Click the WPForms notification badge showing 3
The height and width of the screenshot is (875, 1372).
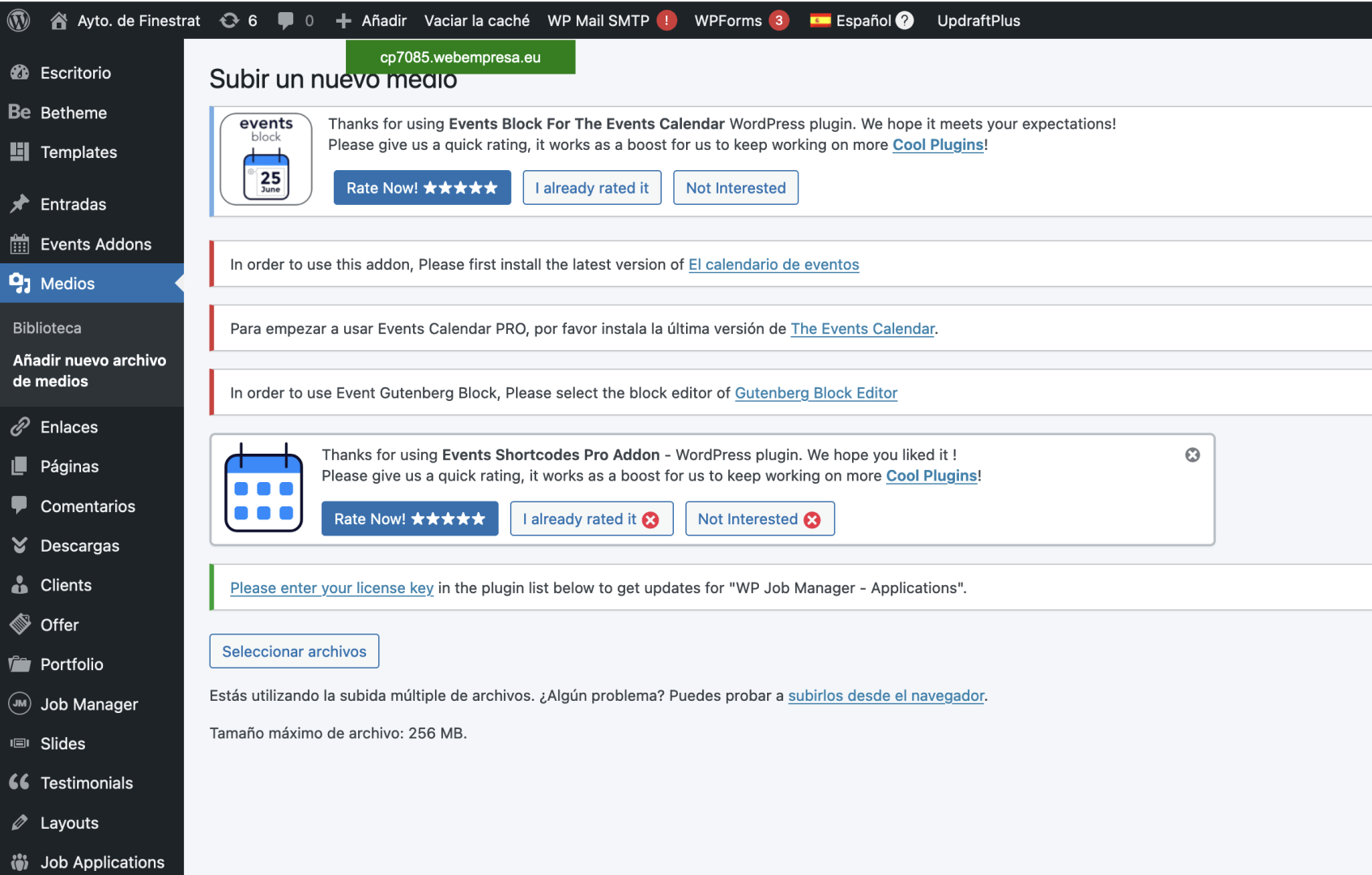(x=778, y=20)
